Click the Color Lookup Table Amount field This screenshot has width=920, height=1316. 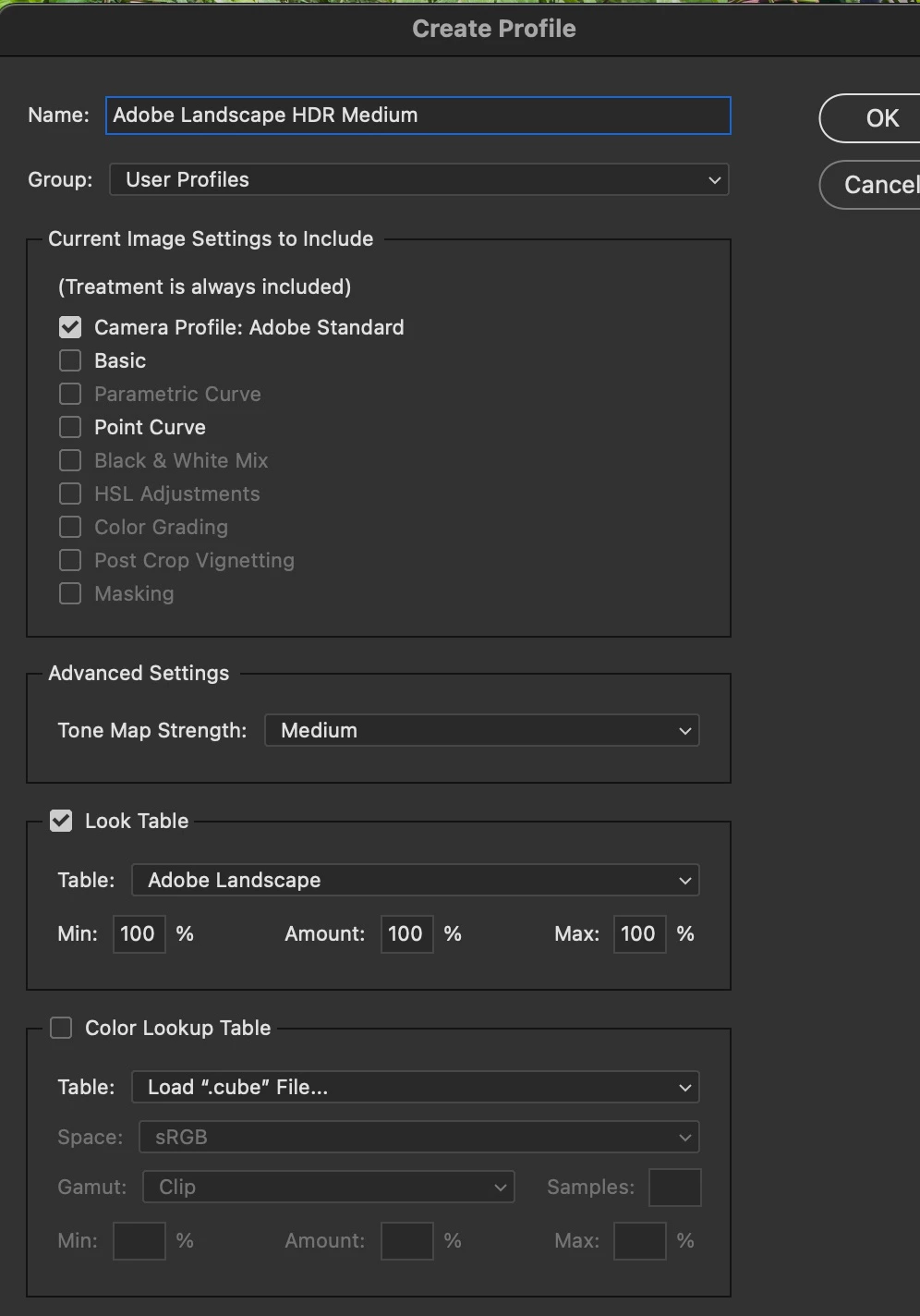pos(406,1240)
